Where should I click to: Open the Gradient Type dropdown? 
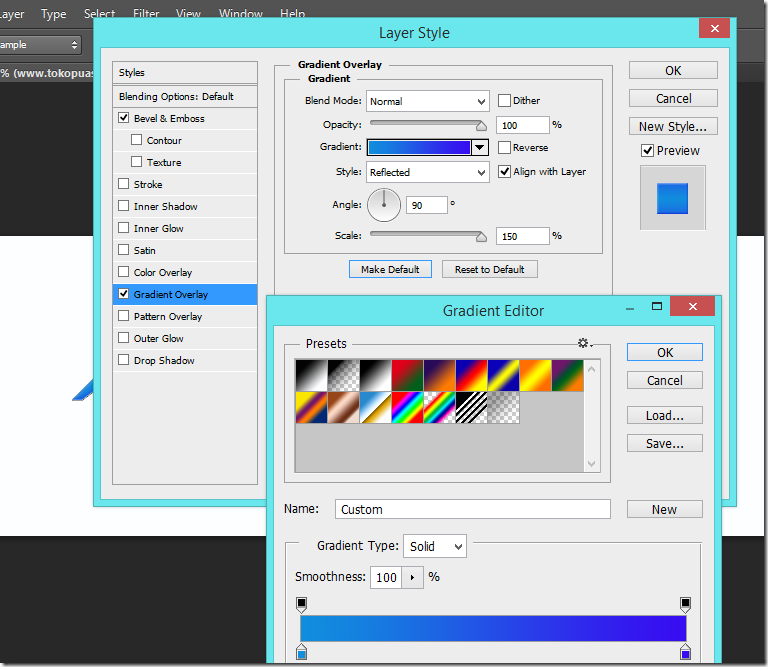point(435,546)
